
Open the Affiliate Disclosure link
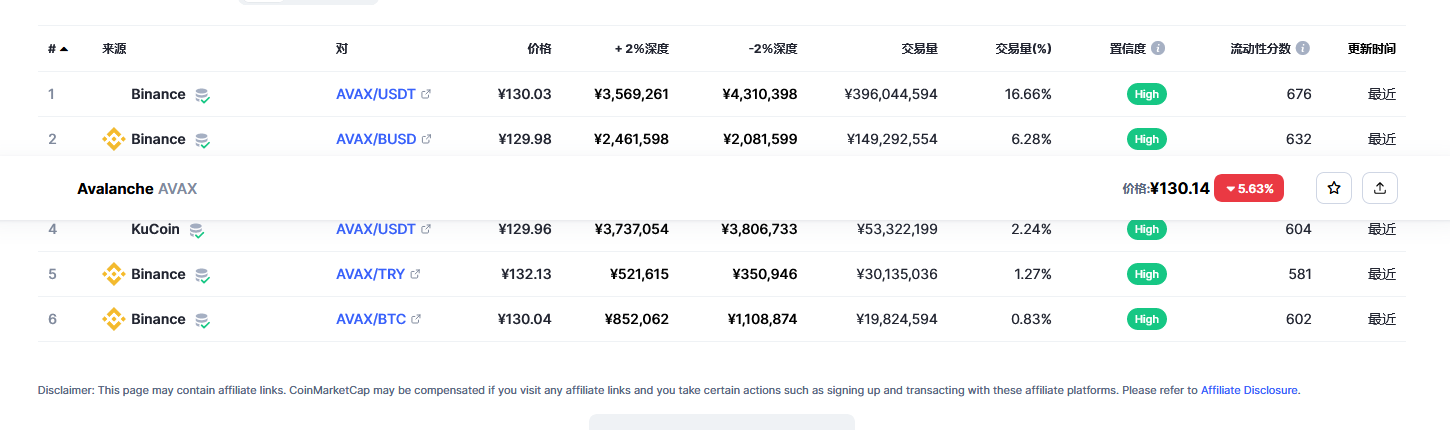click(1249, 390)
